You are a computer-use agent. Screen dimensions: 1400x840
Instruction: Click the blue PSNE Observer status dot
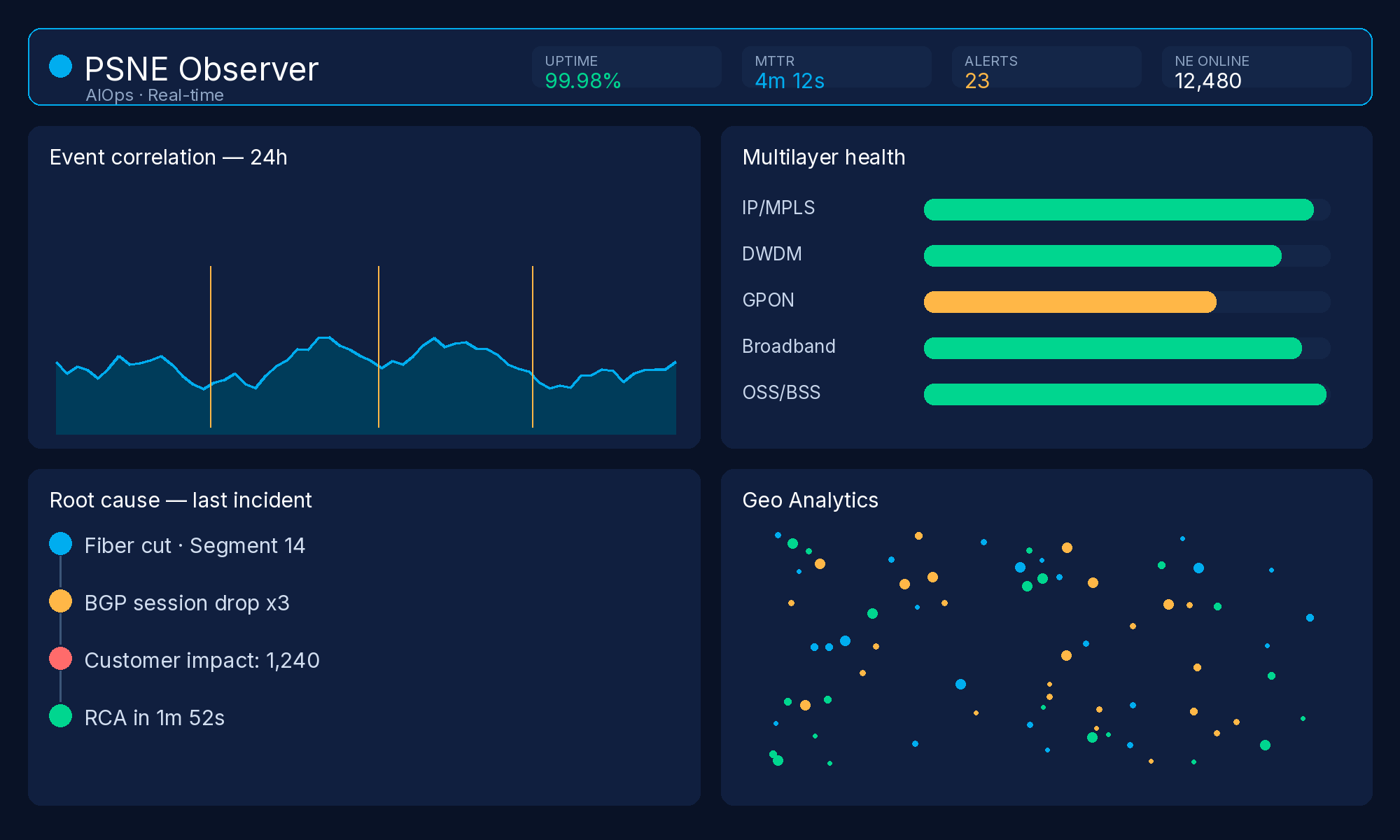(x=61, y=66)
